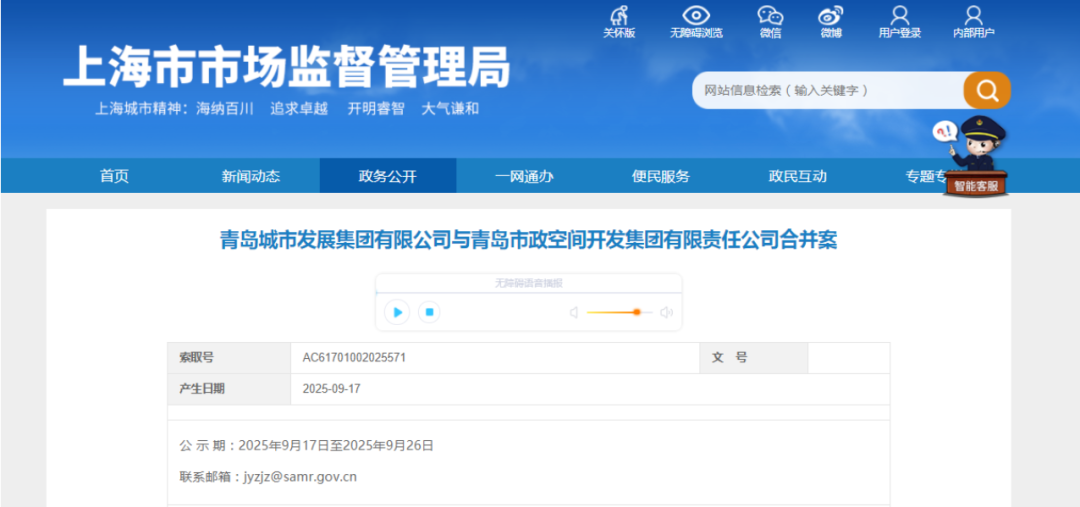The height and width of the screenshot is (507, 1080).
Task: Click the 上海城市精神 slogan text
Action: pos(287,109)
